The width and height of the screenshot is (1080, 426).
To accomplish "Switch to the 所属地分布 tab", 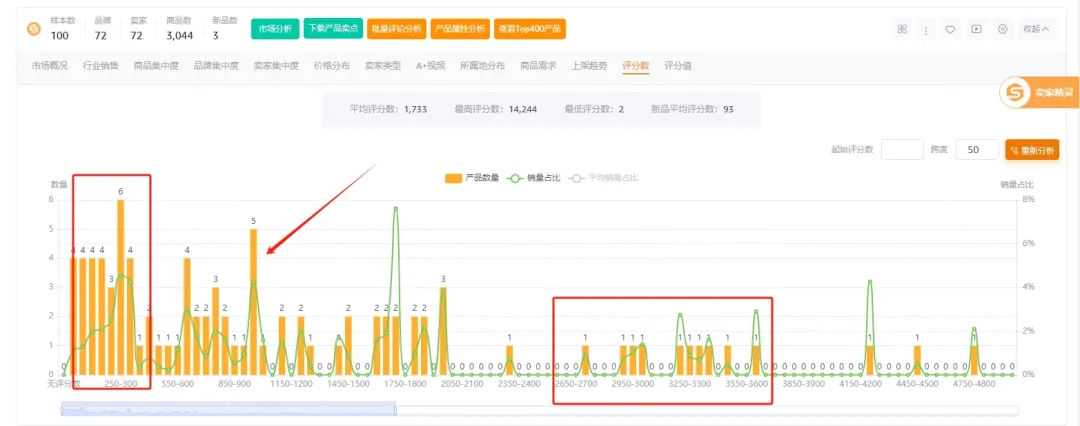I will (x=482, y=66).
